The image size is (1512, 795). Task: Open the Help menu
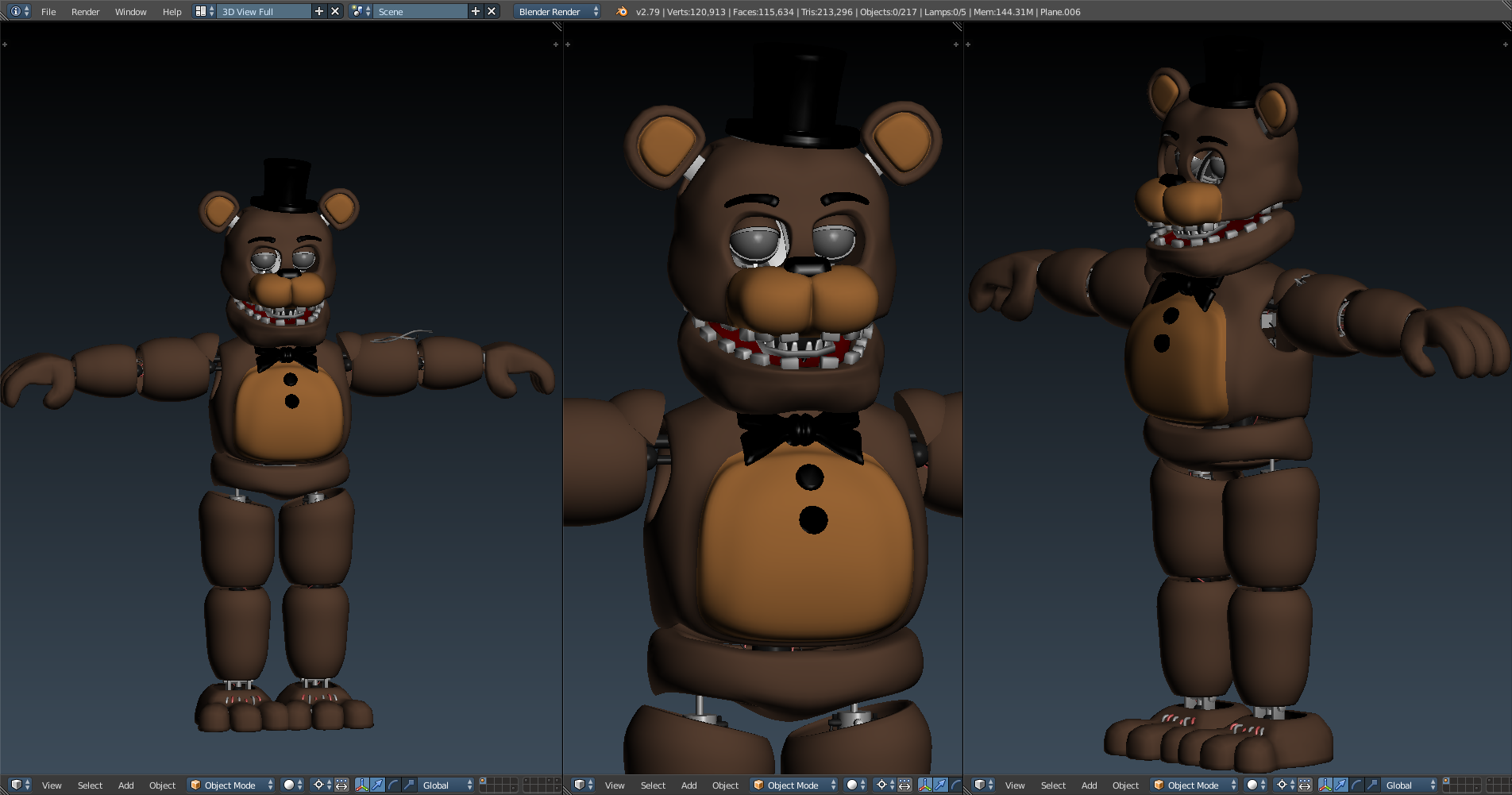point(172,12)
